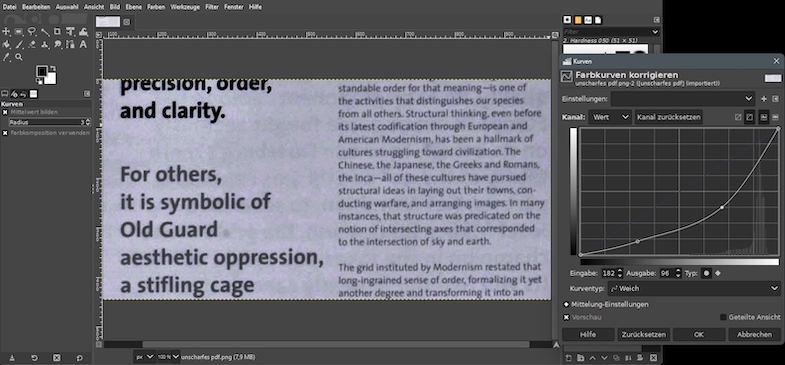Click Kanal zurücksetzen button

click(x=669, y=117)
